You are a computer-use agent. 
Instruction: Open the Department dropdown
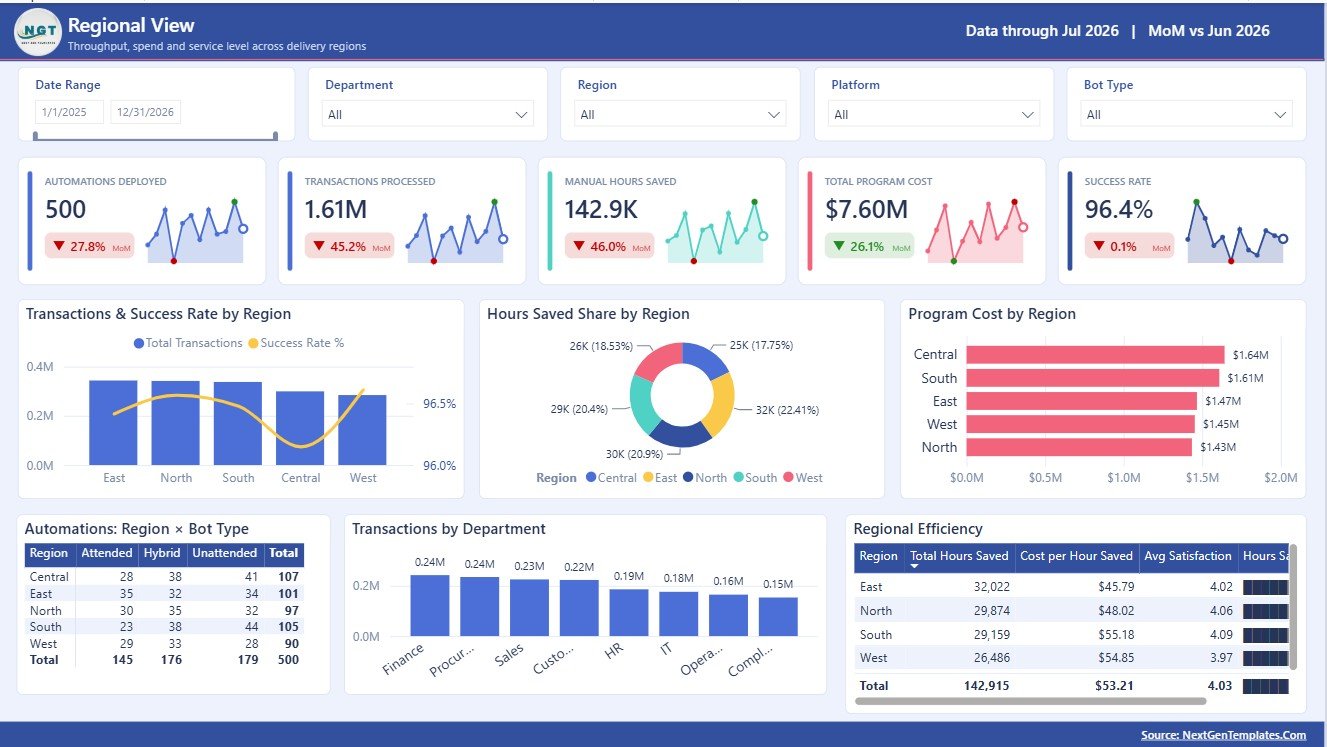(x=428, y=114)
